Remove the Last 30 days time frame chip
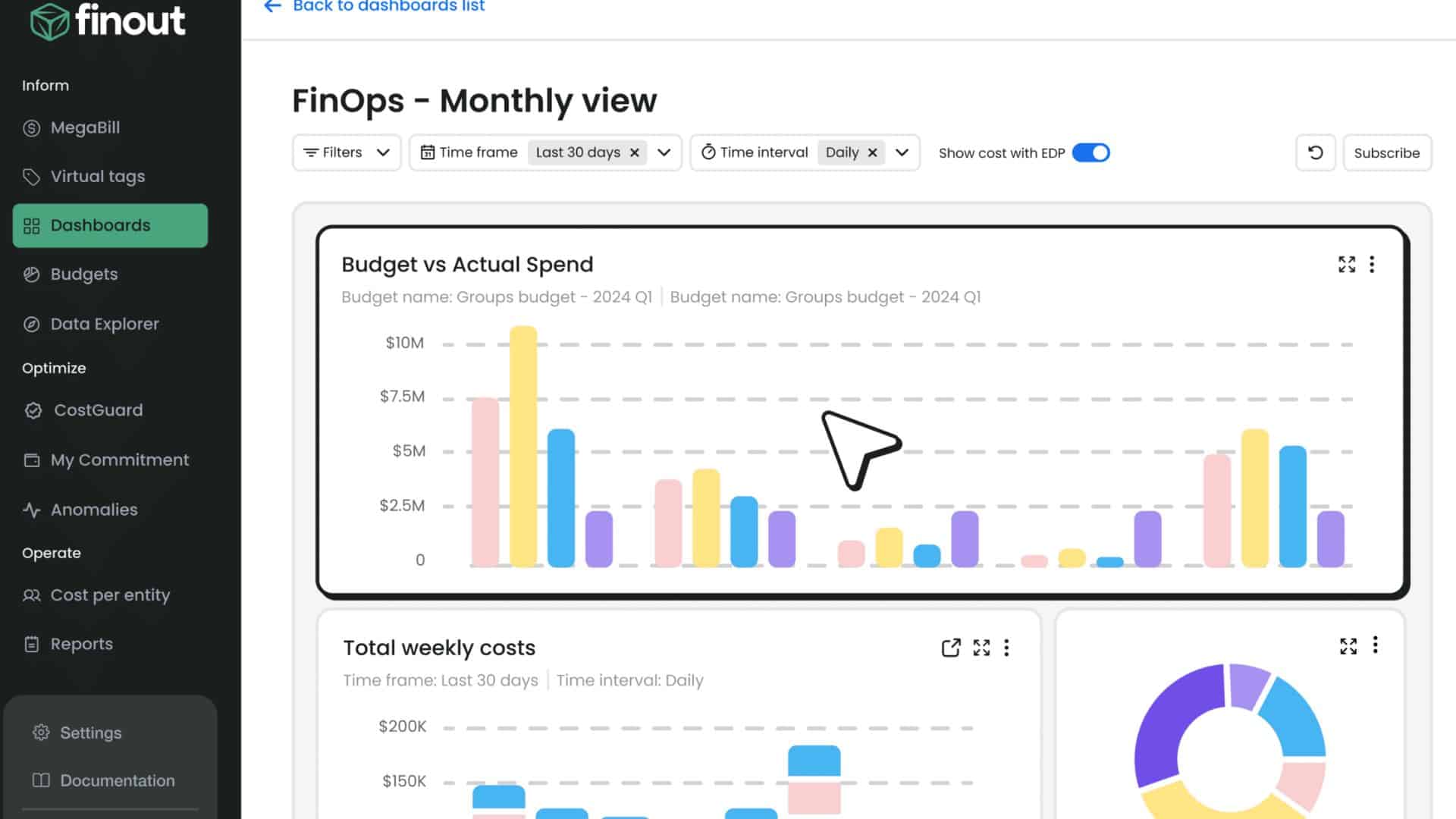 (x=635, y=152)
